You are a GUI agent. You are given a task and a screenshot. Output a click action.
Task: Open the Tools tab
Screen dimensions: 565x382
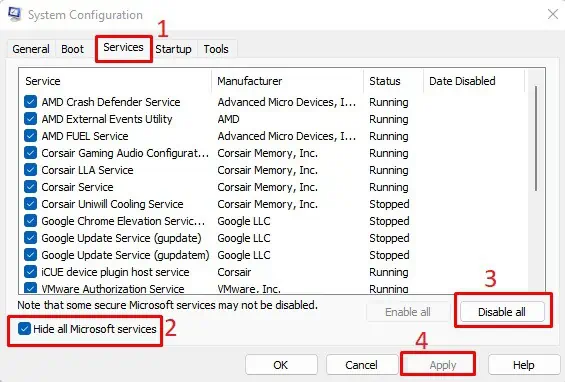pyautogui.click(x=216, y=49)
